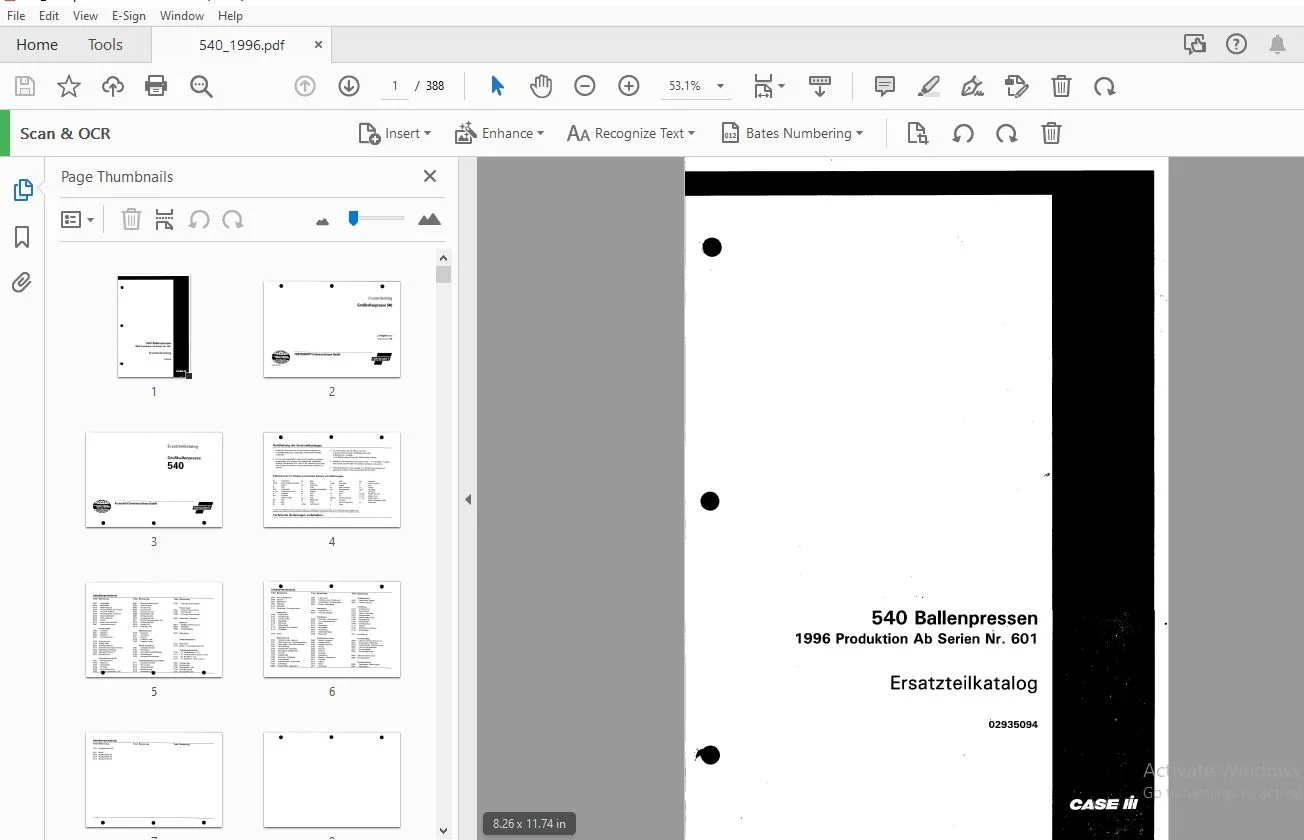Zoom in on the page

pos(629,87)
